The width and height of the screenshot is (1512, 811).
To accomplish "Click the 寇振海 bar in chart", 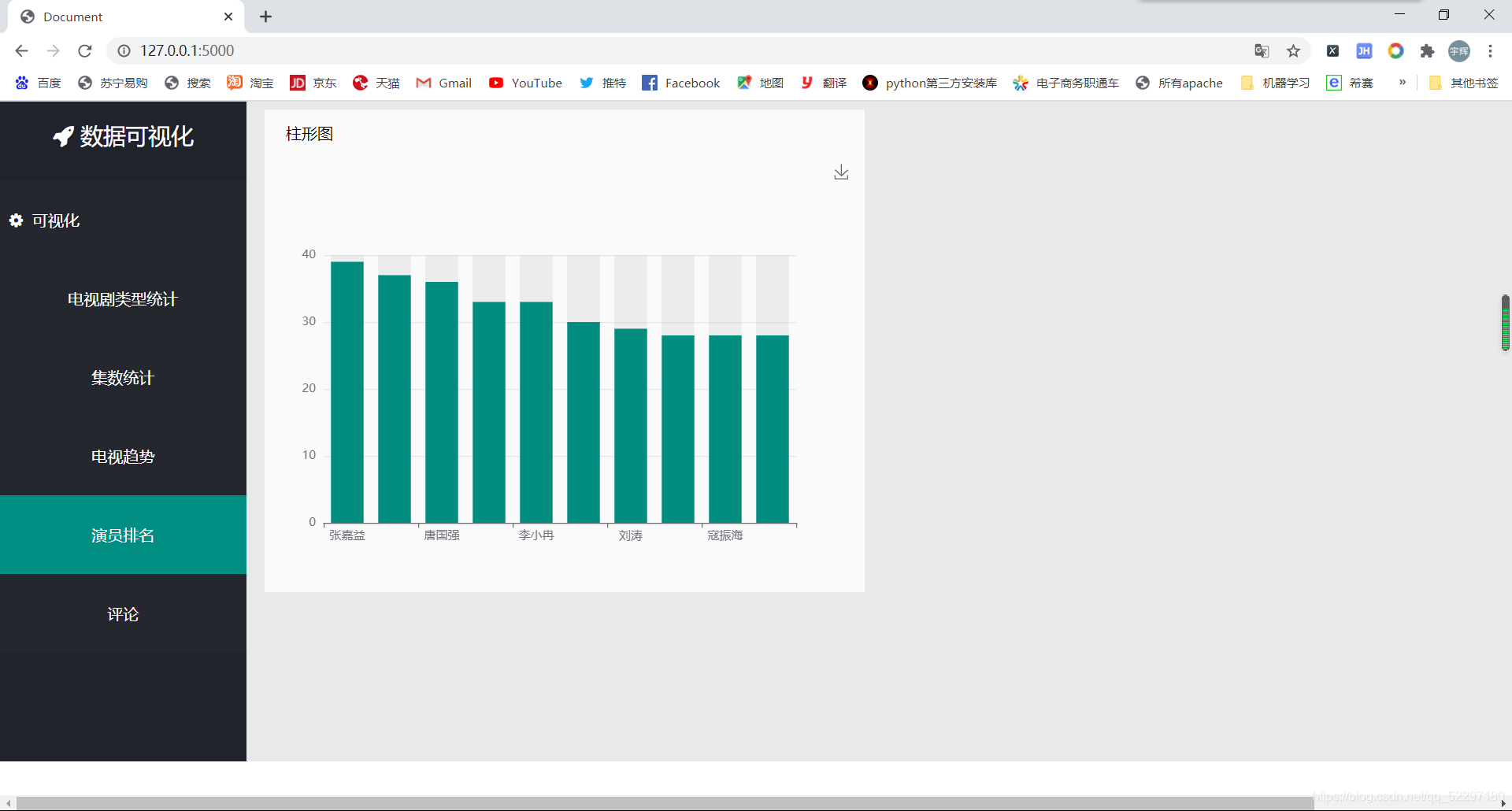I will pyautogui.click(x=725, y=429).
